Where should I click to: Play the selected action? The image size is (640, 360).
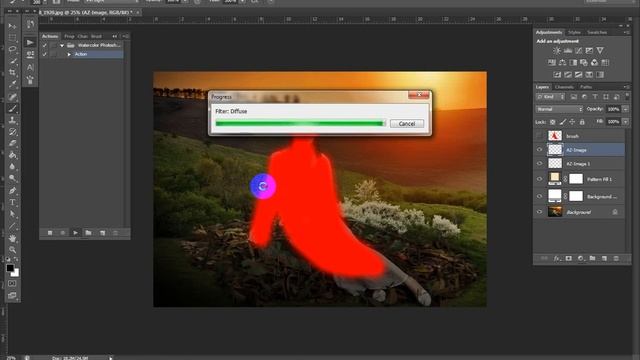point(76,233)
